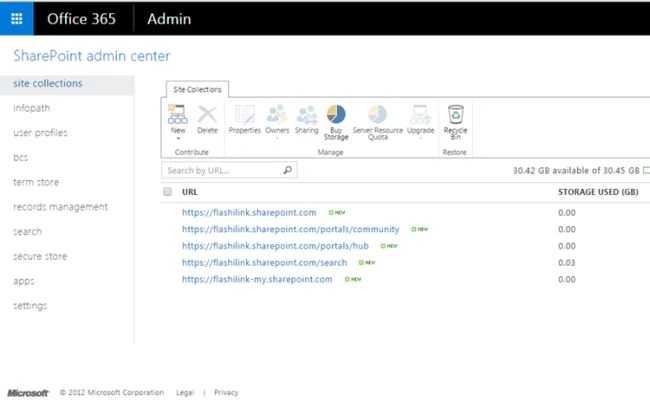
Task: Click the search magnifier icon
Action: (287, 170)
